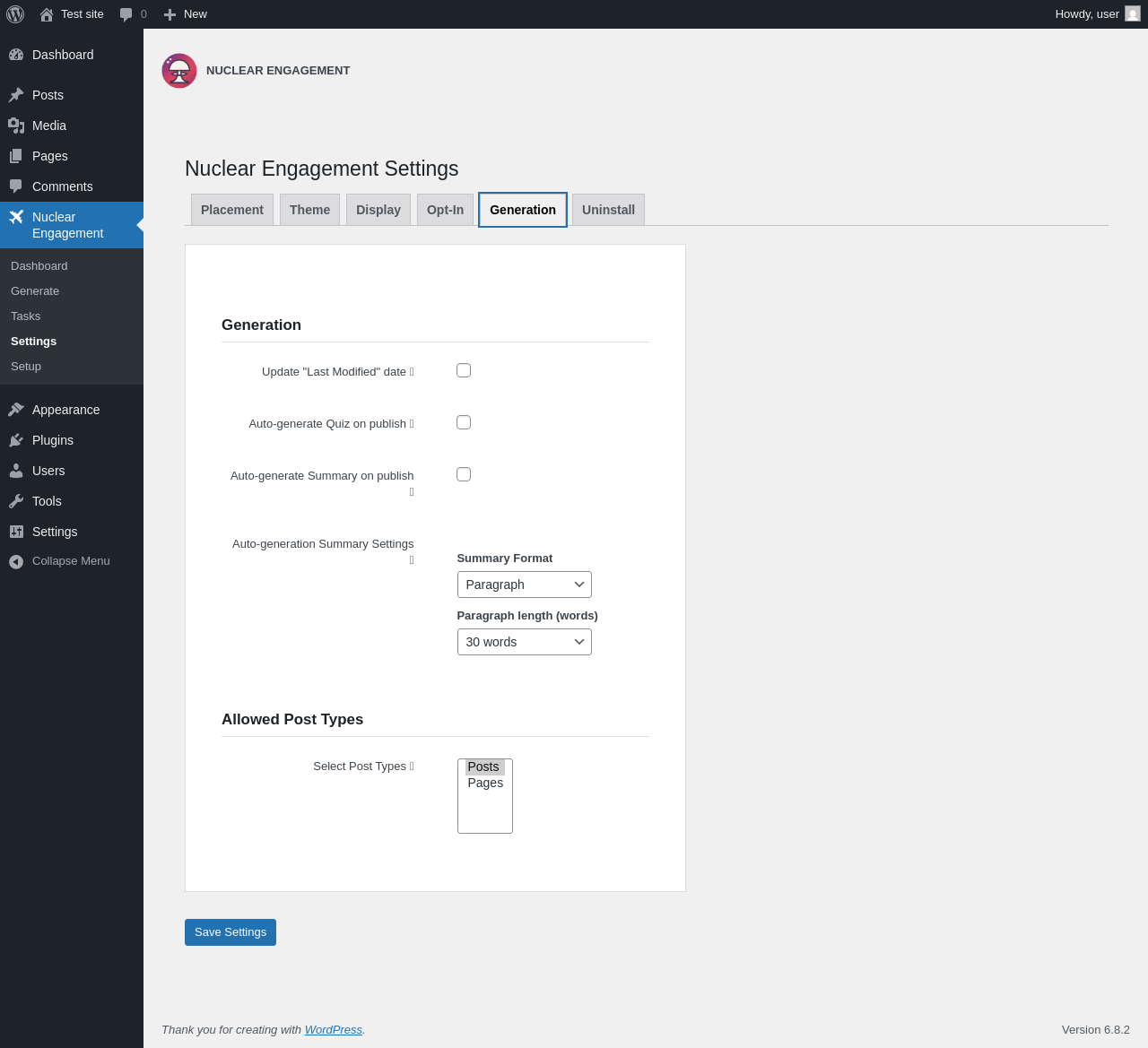1148x1048 pixels.
Task: Open the Opt-In tab
Action: point(445,210)
